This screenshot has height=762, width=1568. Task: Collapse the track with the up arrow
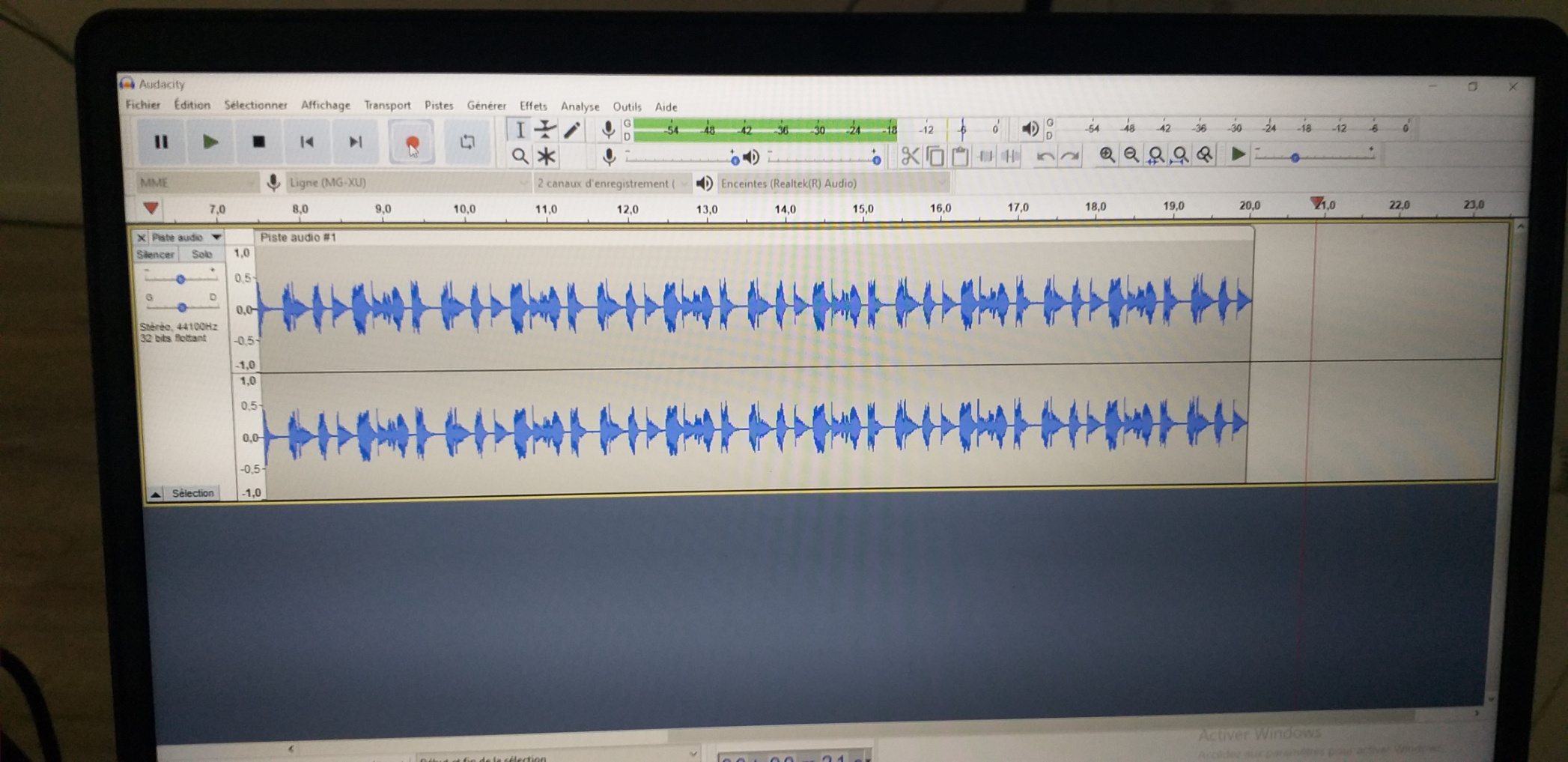(x=155, y=494)
